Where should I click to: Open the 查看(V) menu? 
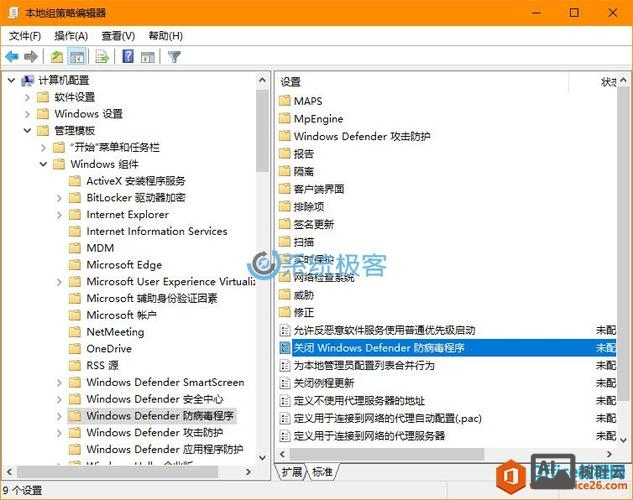(x=118, y=36)
